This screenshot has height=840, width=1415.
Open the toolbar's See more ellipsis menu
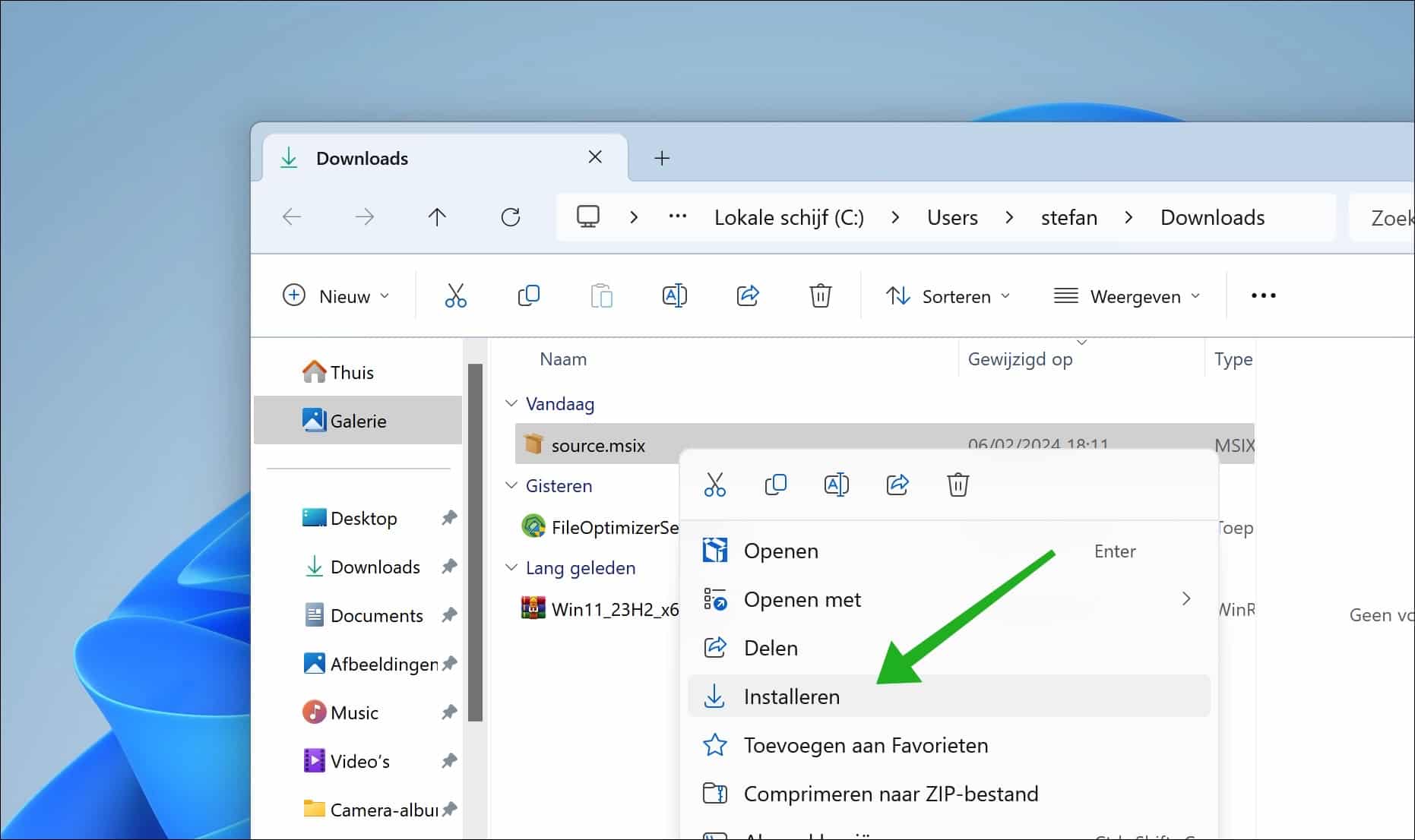pyautogui.click(x=1263, y=295)
